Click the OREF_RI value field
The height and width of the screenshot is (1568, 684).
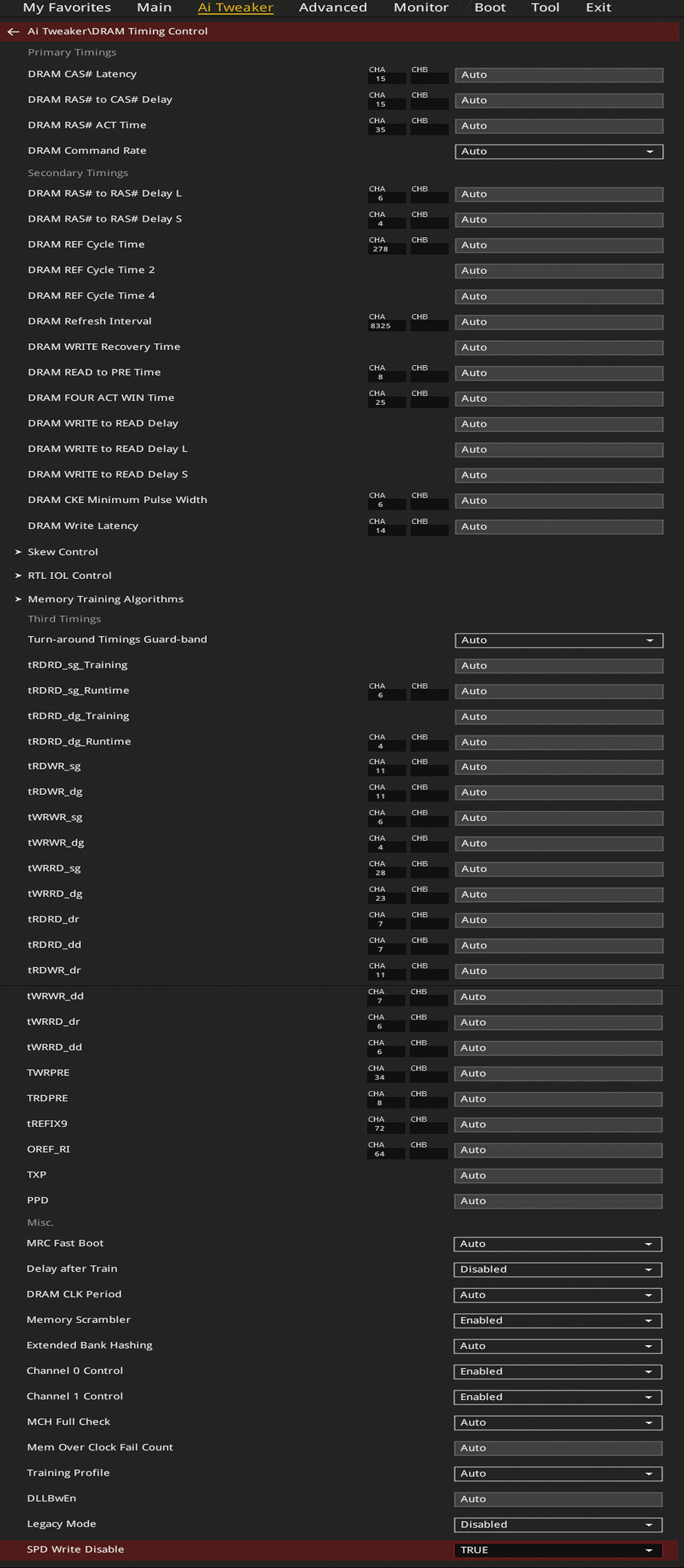click(557, 1151)
